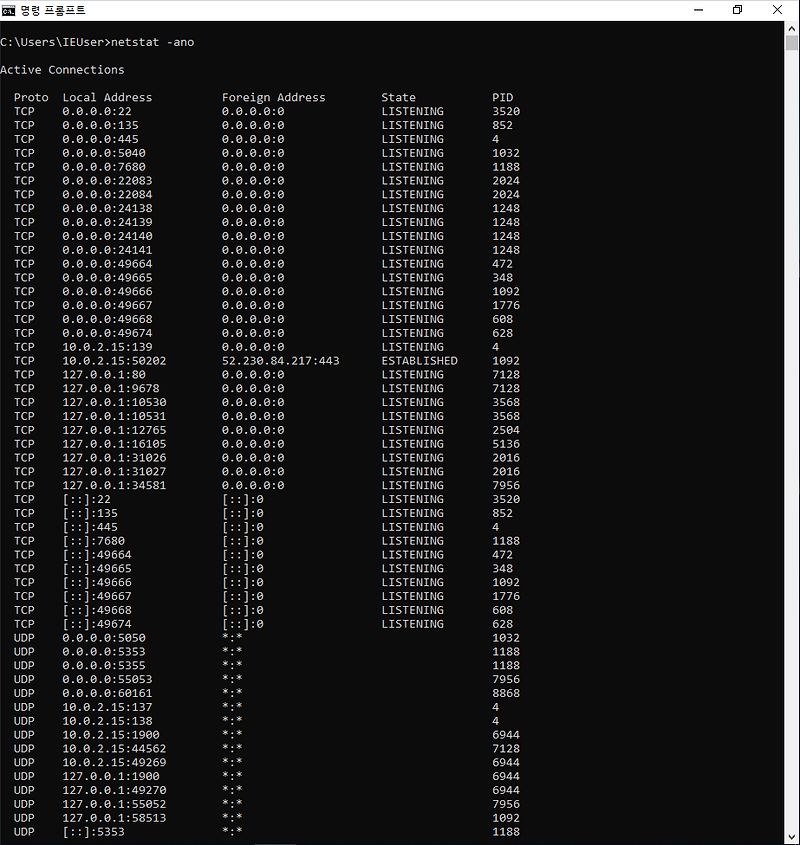Click the 'PID' column header
This screenshot has width=800, height=845.
[x=502, y=98]
